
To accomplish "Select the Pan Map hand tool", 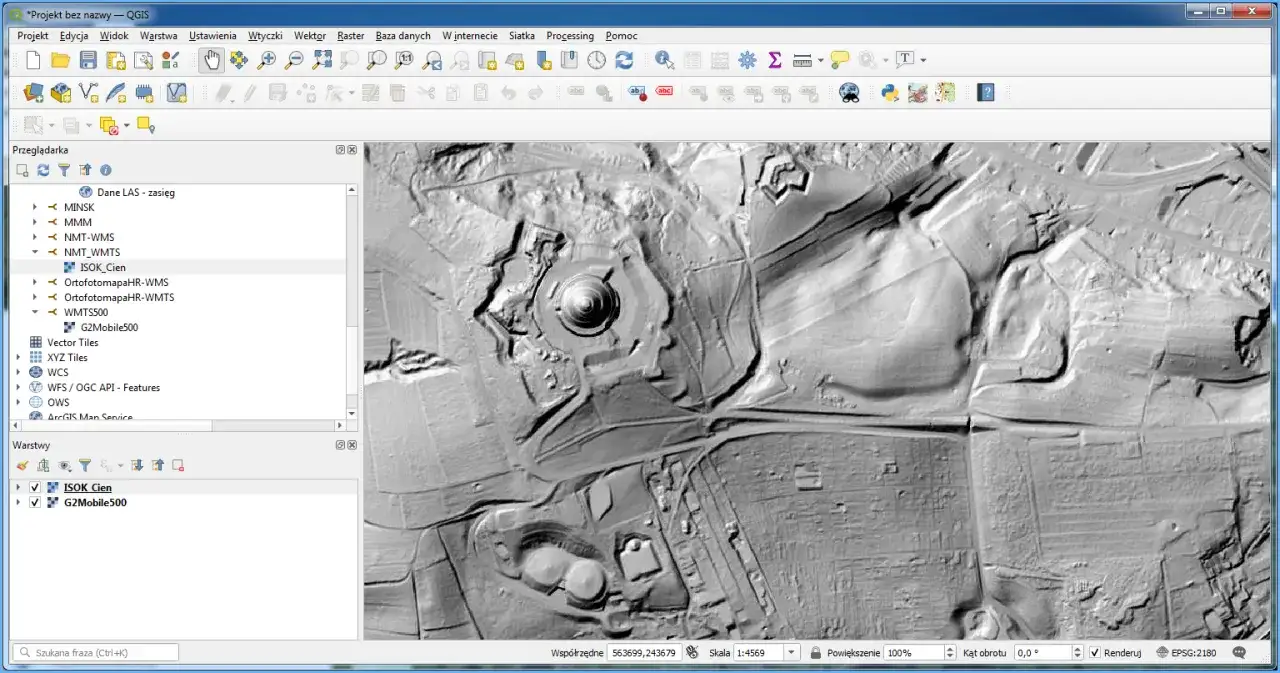I will [x=211, y=60].
